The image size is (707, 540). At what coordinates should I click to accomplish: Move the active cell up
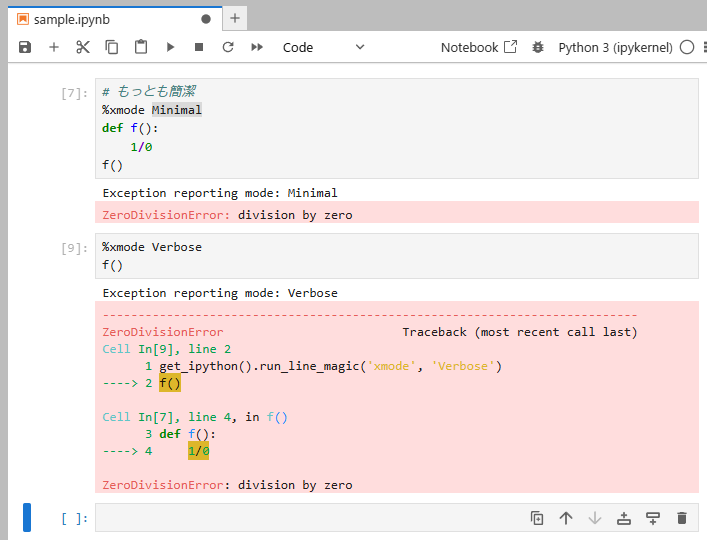[566, 518]
